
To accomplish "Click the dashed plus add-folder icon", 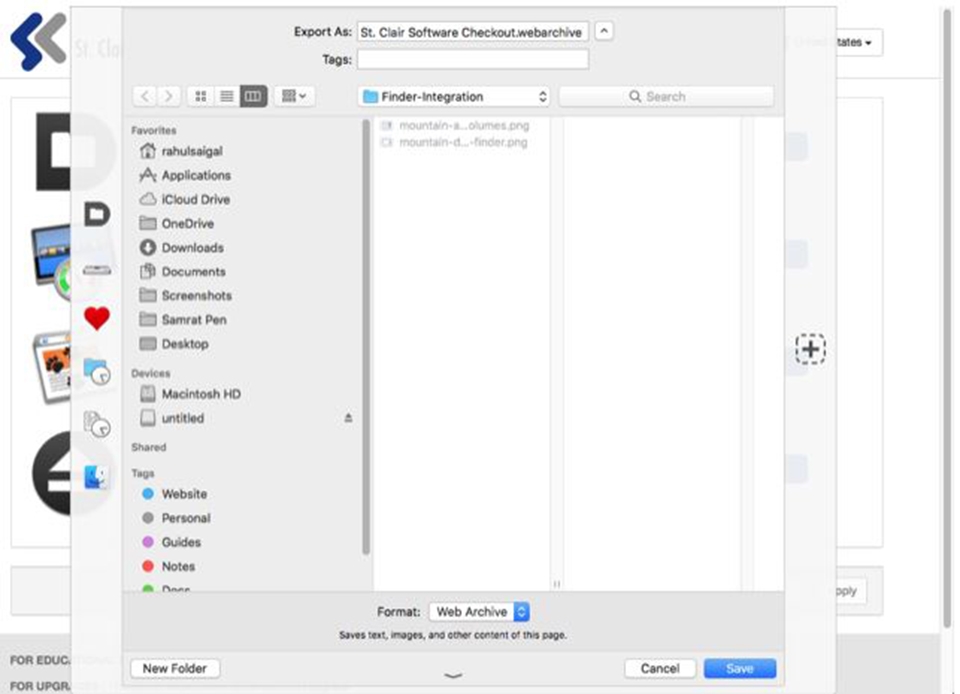I will point(810,349).
